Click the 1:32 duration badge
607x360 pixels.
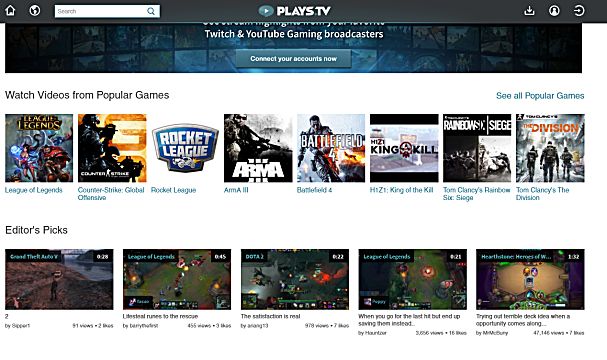(x=573, y=257)
